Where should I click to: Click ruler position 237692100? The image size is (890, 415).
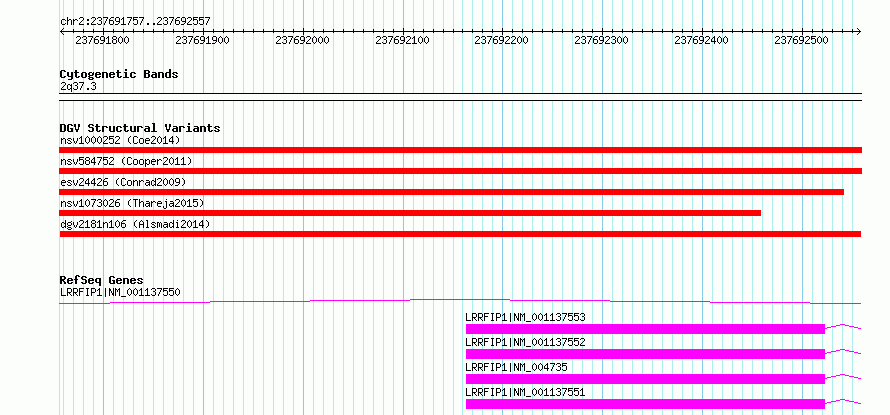point(402,40)
